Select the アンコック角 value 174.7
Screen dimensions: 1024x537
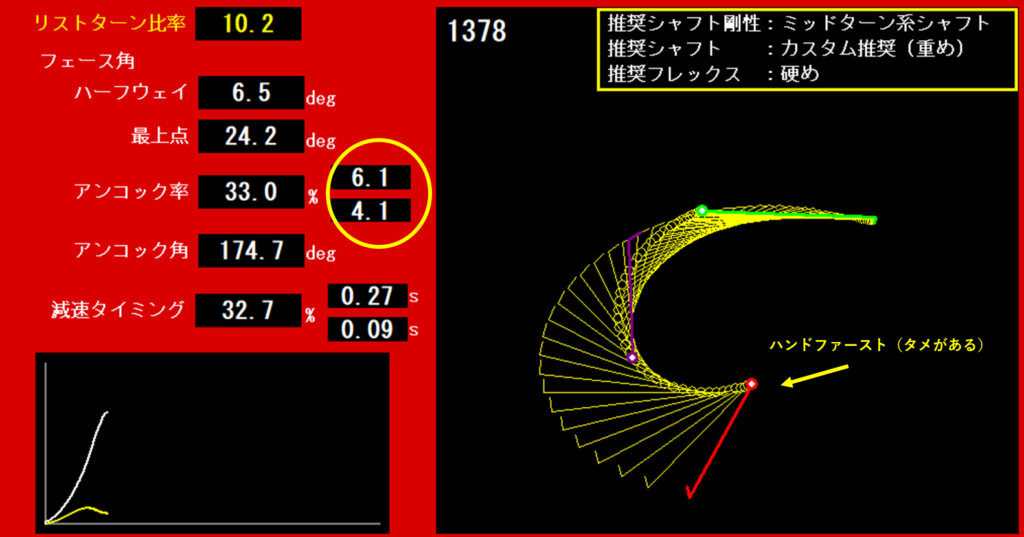click(x=251, y=250)
